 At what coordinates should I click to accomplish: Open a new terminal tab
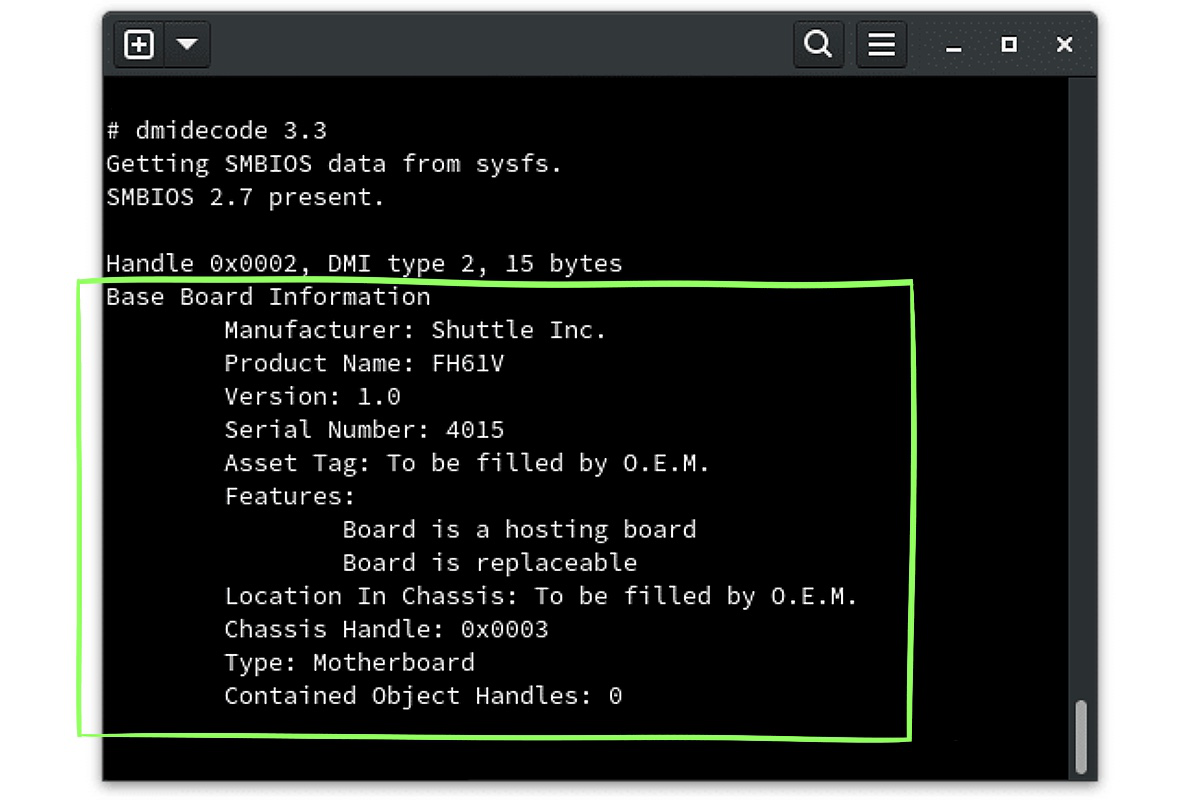(139, 45)
